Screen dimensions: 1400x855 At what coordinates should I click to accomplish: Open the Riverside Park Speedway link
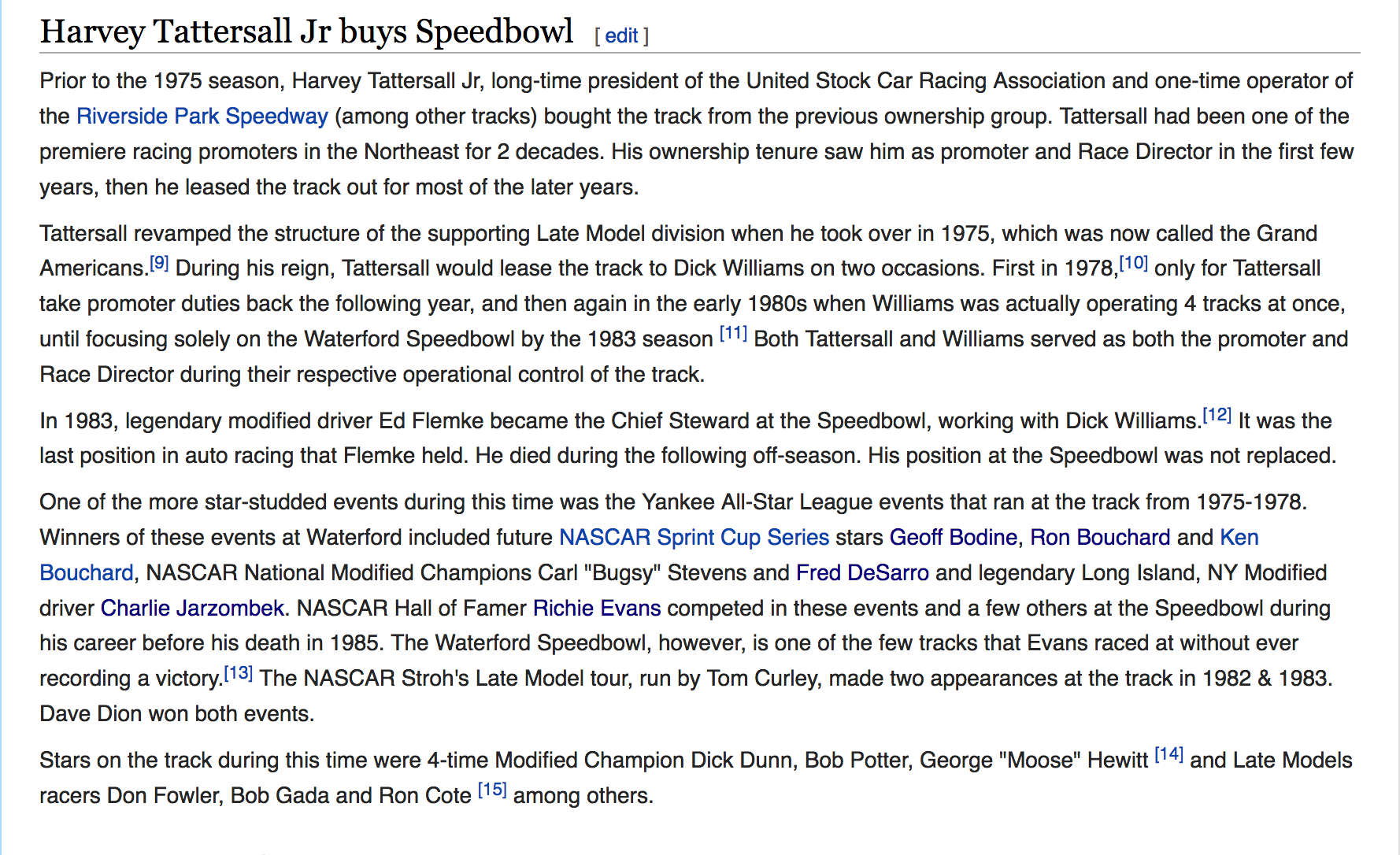point(202,116)
